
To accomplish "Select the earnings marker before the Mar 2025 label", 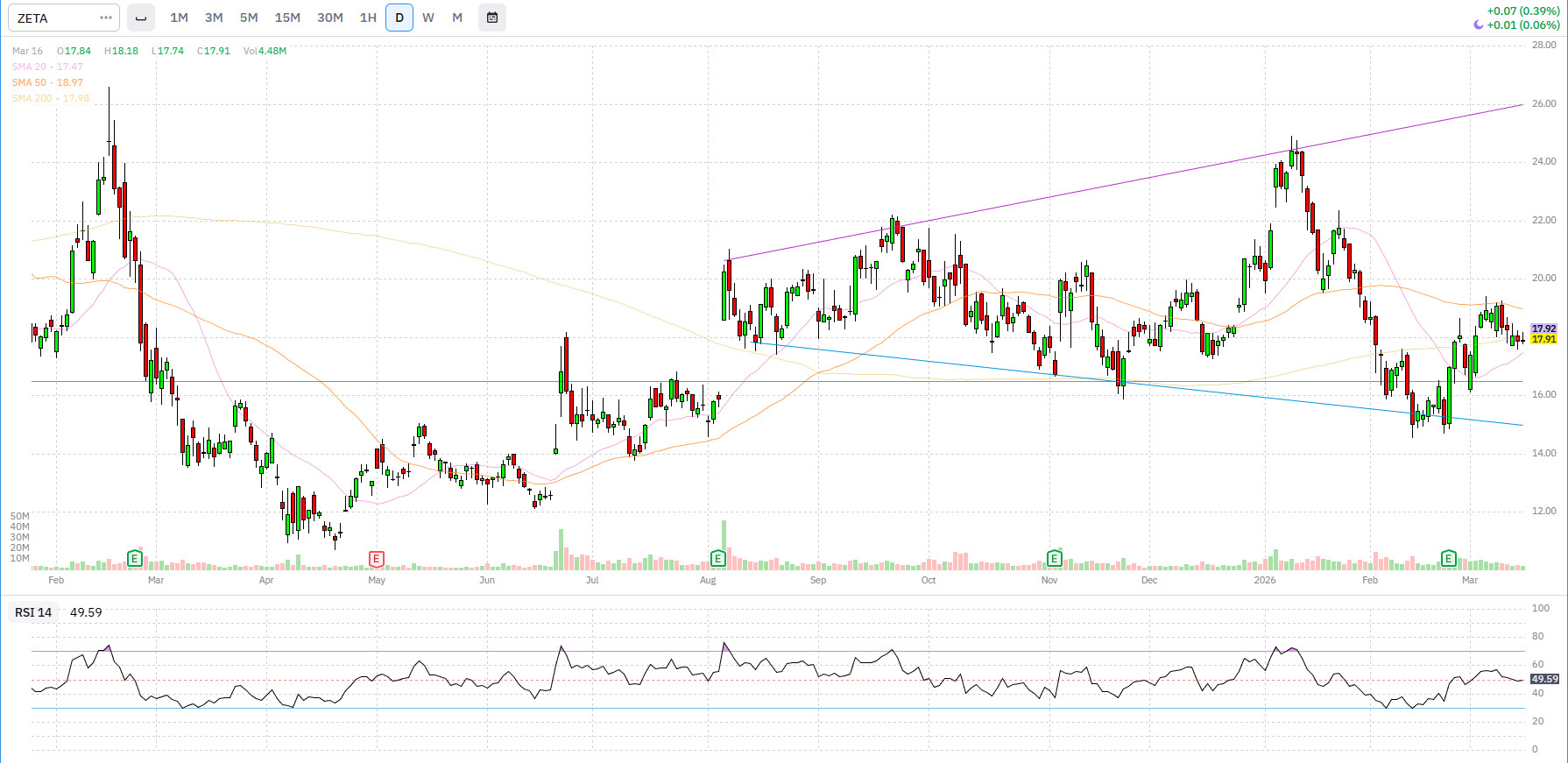I will coord(135,558).
